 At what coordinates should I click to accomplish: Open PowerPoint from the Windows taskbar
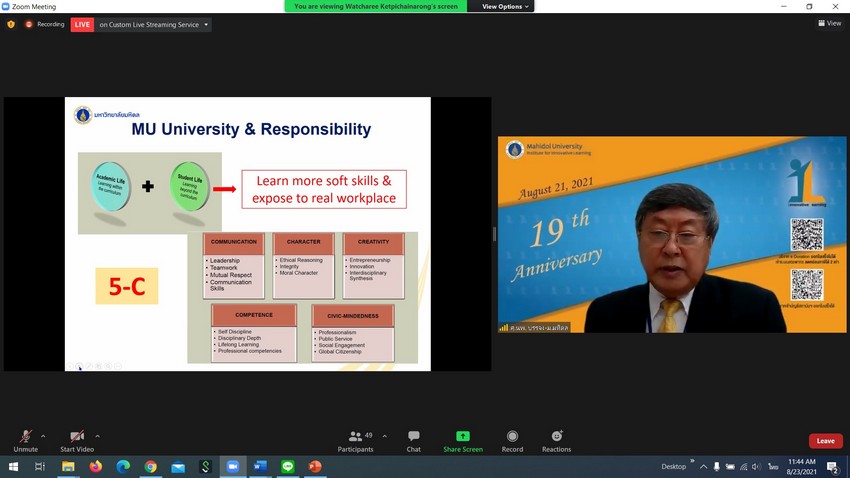click(315, 466)
